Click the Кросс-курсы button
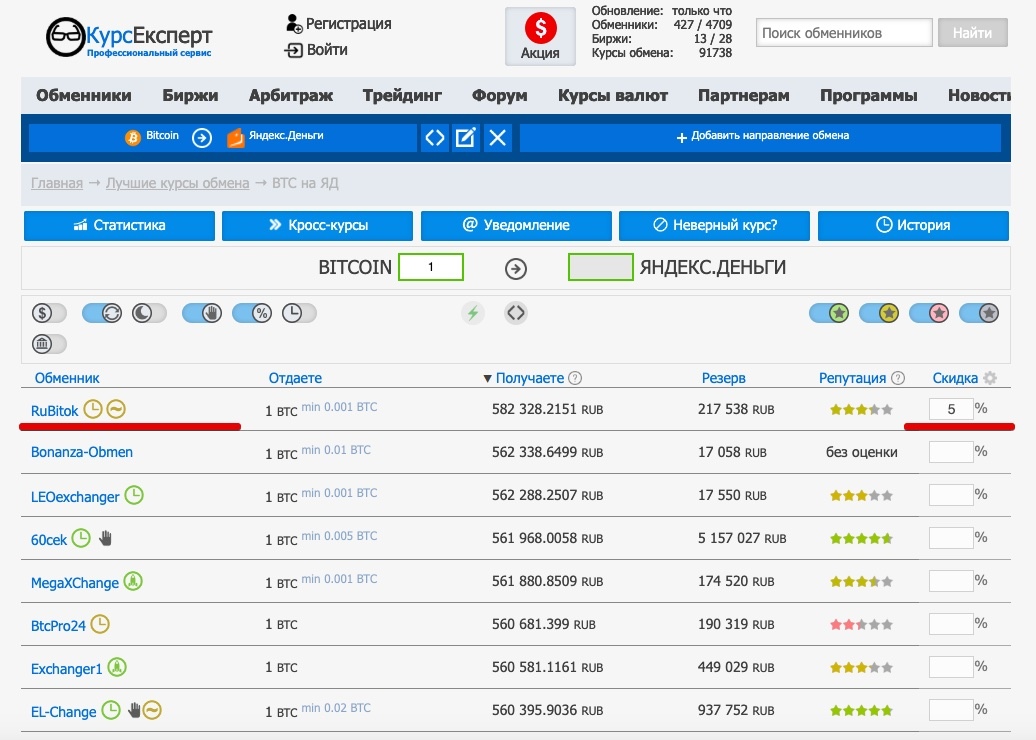 [x=317, y=225]
